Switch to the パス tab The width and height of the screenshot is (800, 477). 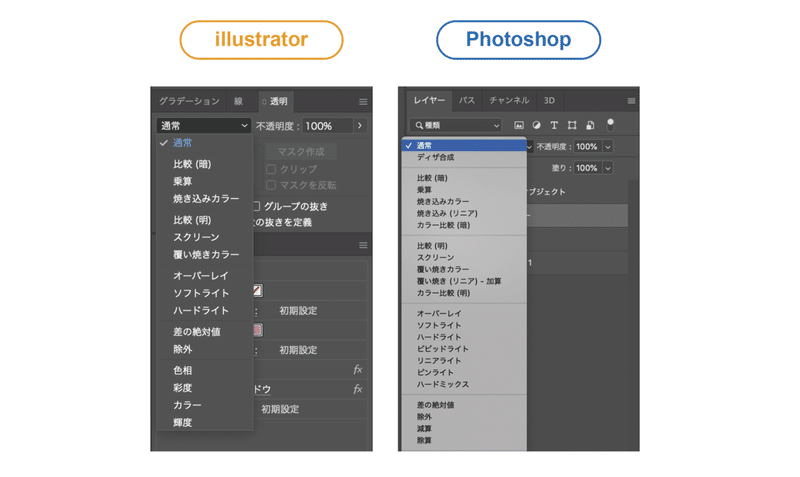[x=467, y=101]
